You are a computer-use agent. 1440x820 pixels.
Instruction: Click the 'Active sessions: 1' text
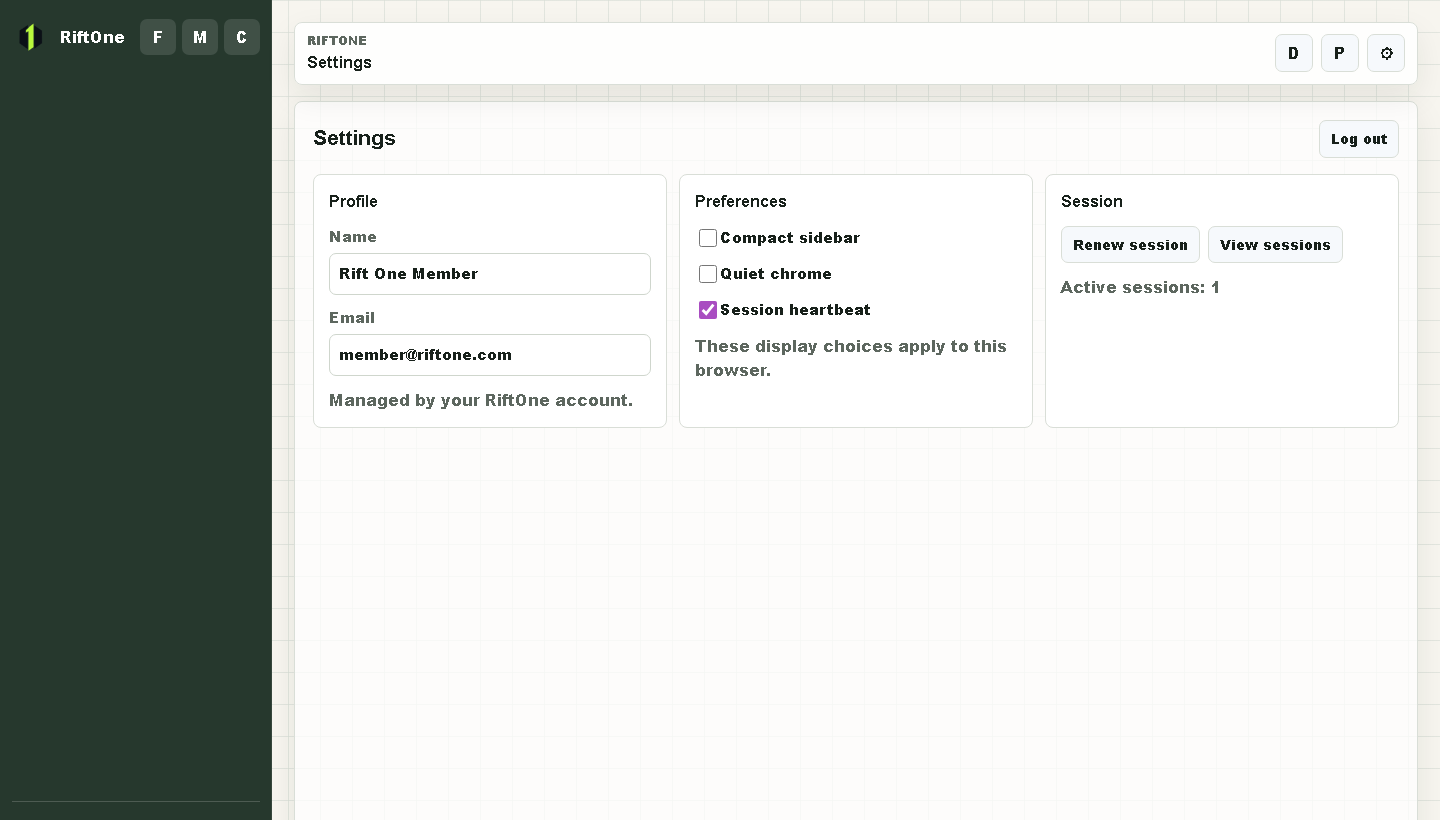point(1140,288)
